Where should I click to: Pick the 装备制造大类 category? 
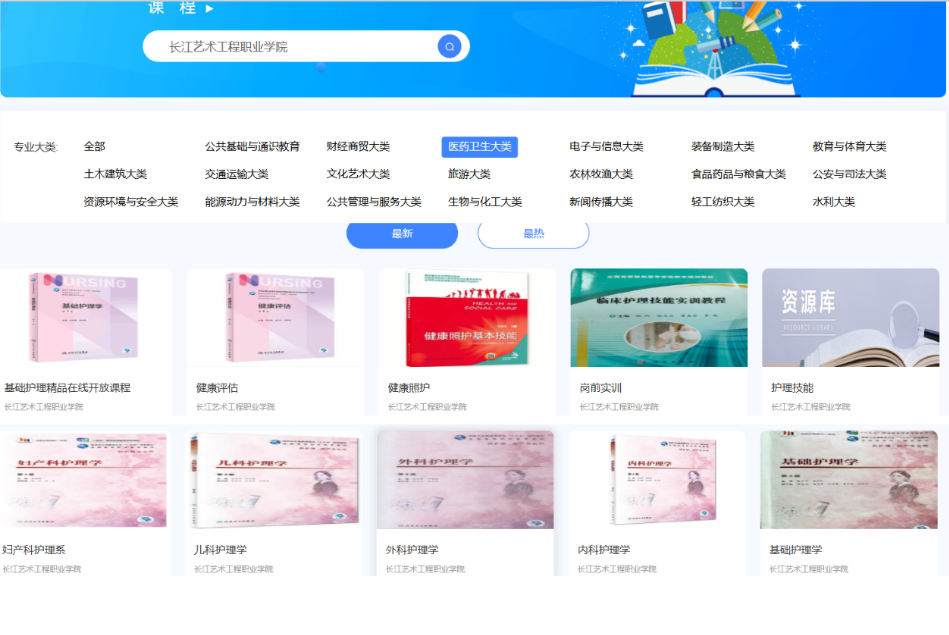point(723,146)
